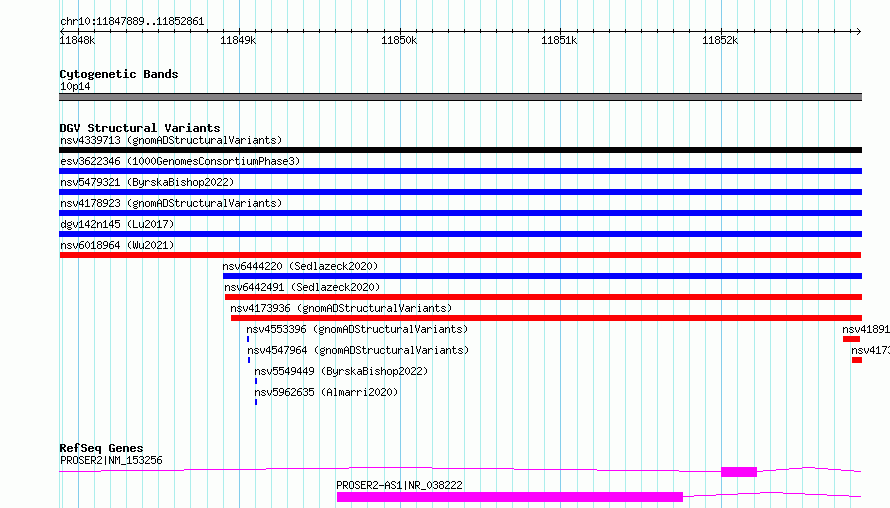Click the nsv4547964 variant label
Screen dimensions: 890x508
point(358,350)
